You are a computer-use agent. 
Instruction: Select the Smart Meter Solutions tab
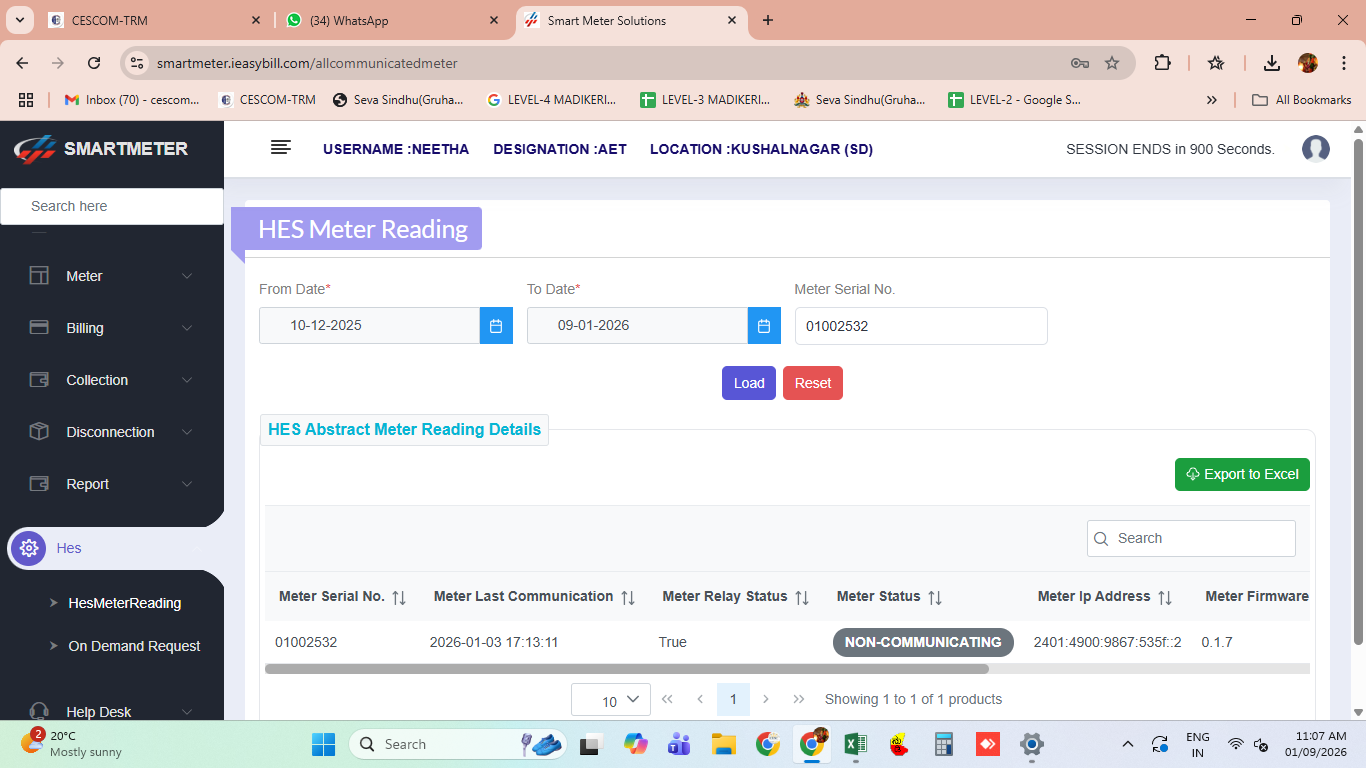point(632,20)
